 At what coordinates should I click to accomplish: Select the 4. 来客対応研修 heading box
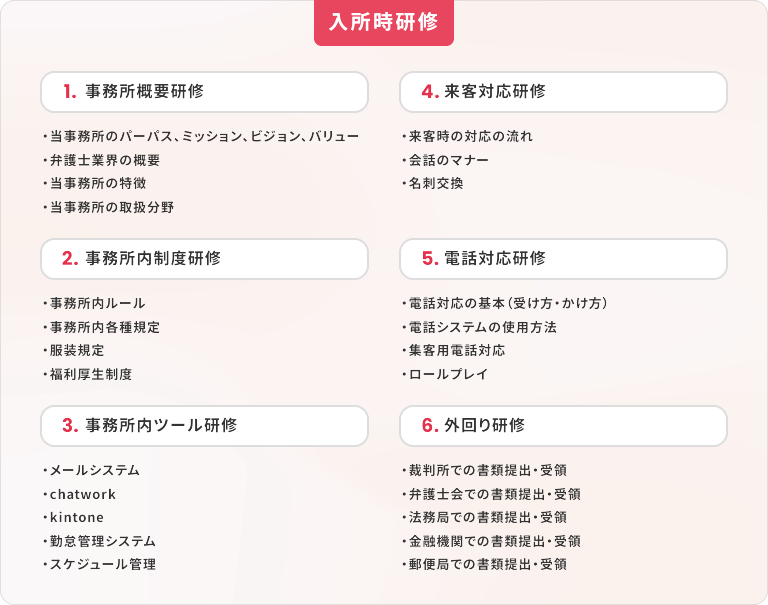563,92
